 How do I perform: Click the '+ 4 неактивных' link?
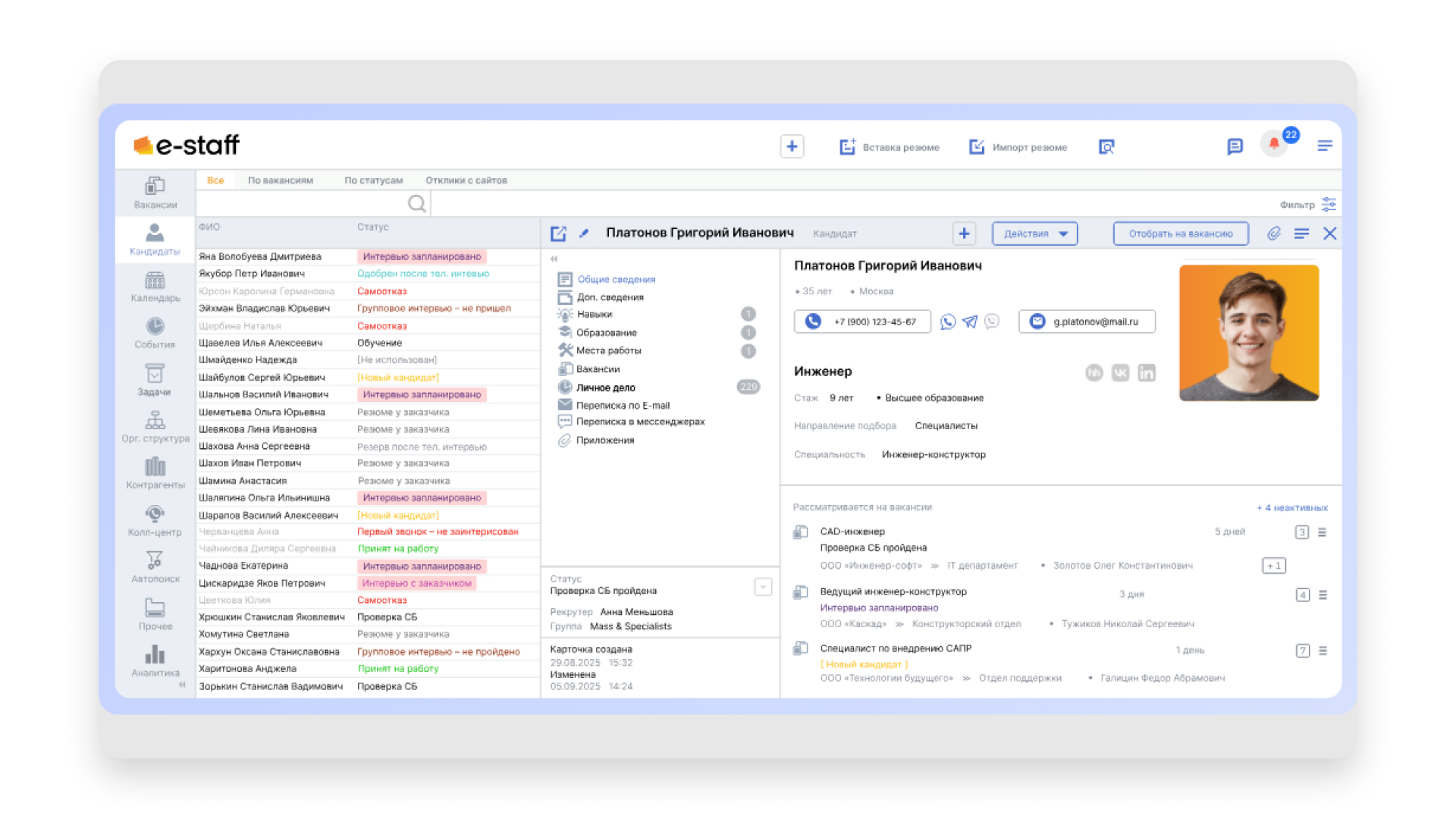(1291, 507)
